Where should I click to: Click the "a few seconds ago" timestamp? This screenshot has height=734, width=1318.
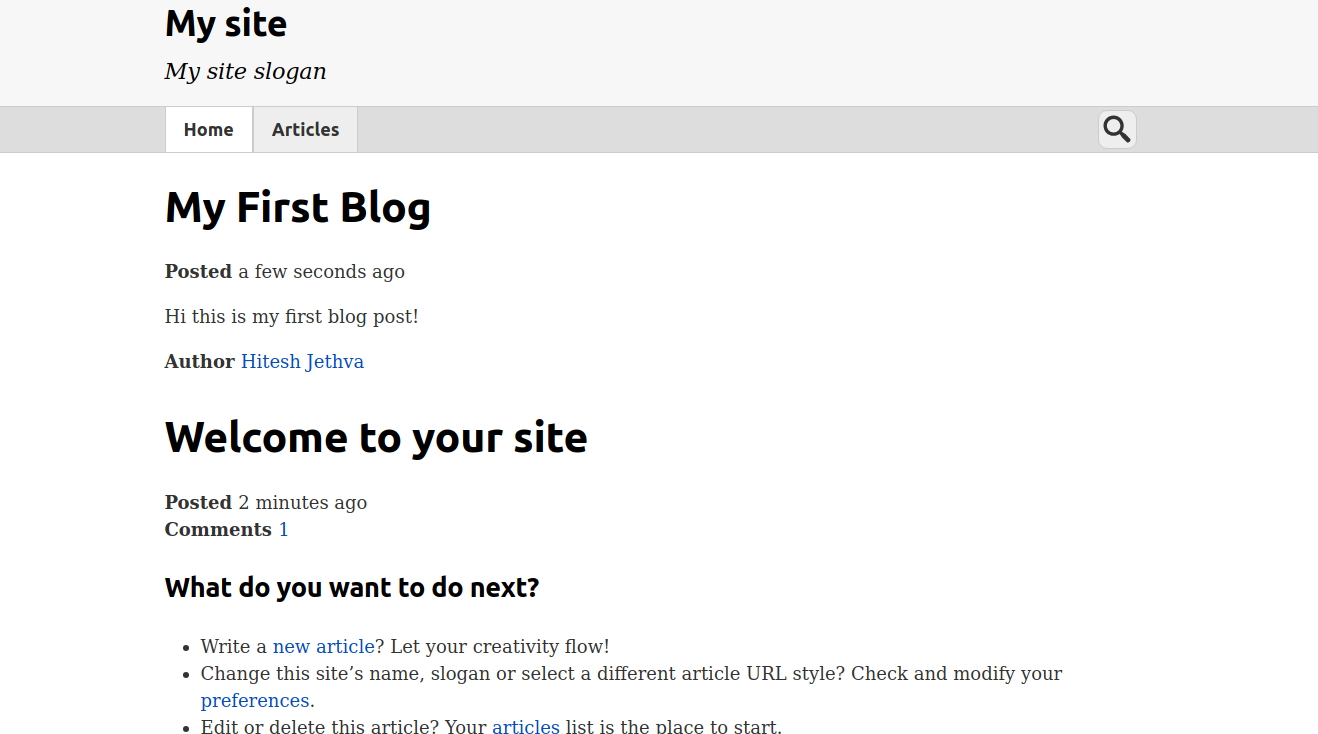[321, 272]
